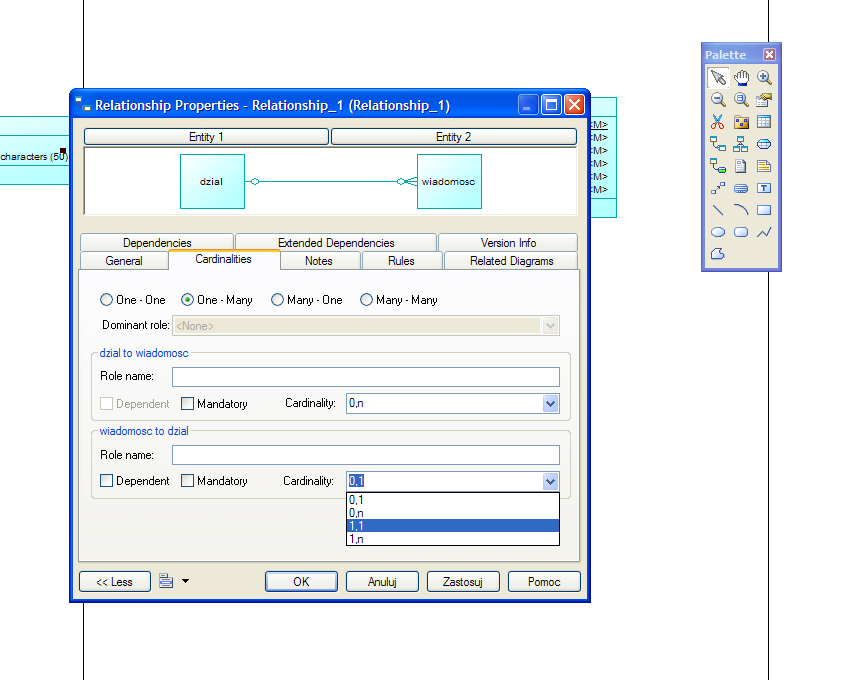Viewport: 857px width, 680px height.
Task: Choose the Note tool in Palette
Action: (x=764, y=166)
